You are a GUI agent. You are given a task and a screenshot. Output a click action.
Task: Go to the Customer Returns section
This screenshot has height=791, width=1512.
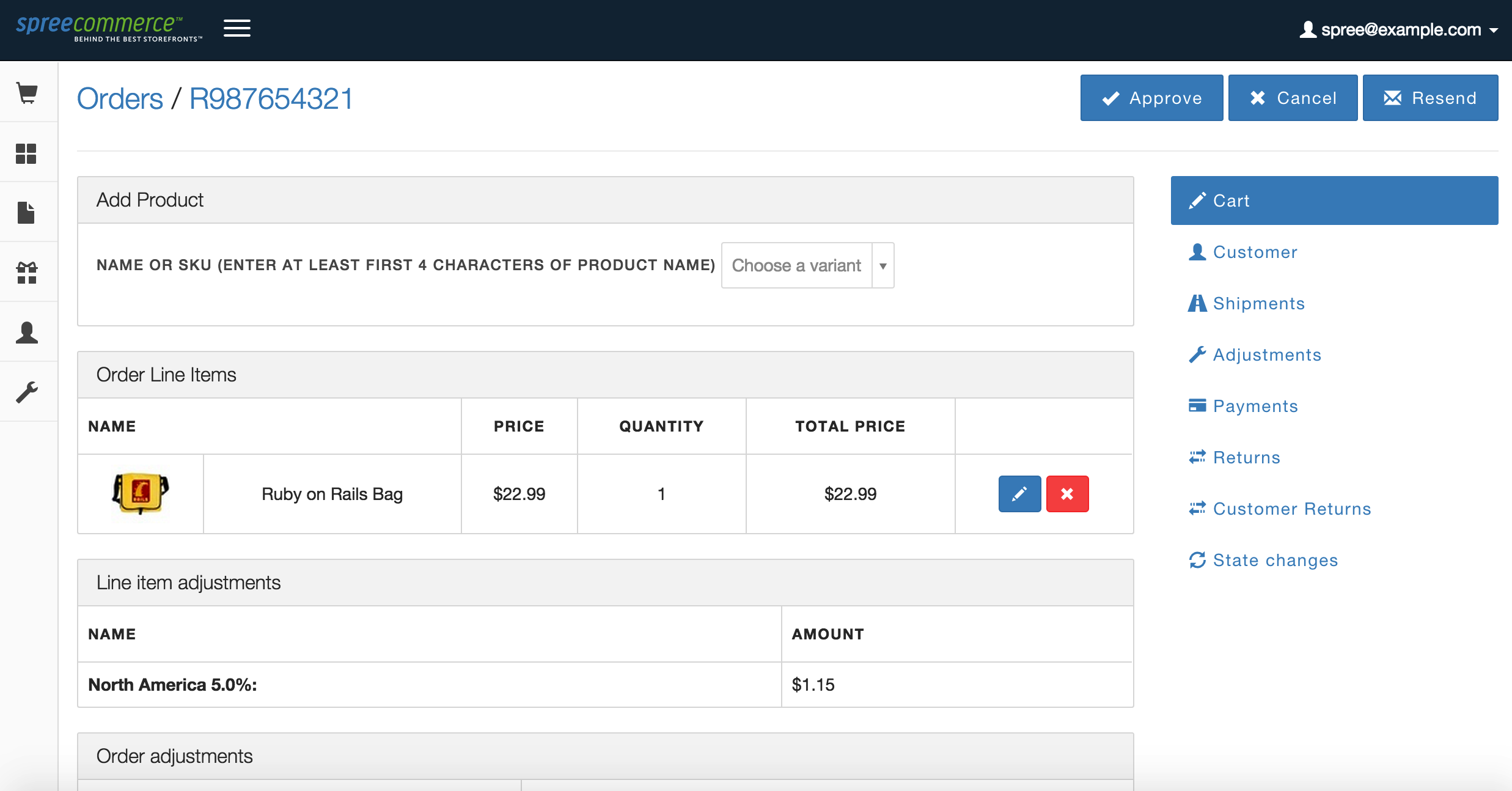pyautogui.click(x=1291, y=509)
